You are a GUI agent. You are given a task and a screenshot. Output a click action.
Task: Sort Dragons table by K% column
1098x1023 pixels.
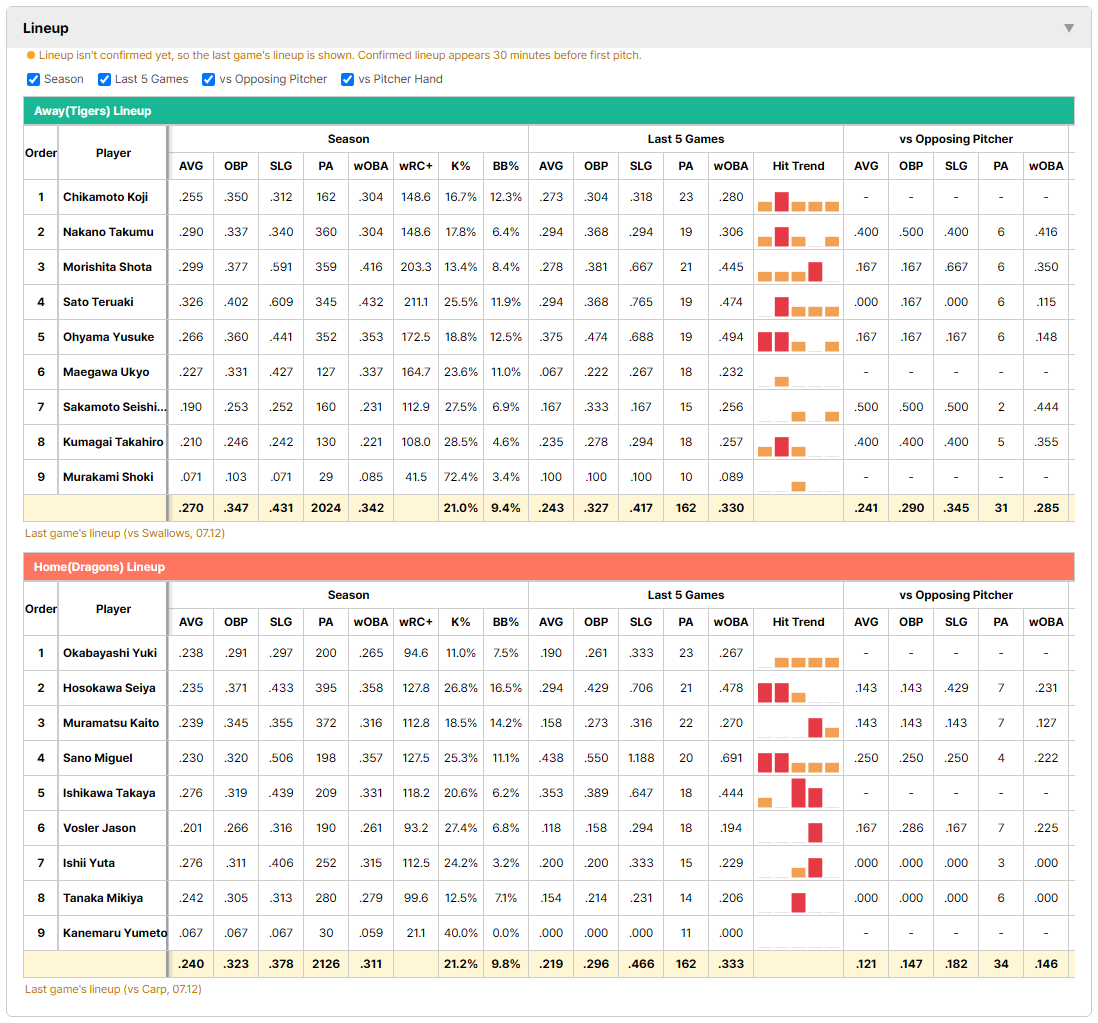(x=461, y=622)
